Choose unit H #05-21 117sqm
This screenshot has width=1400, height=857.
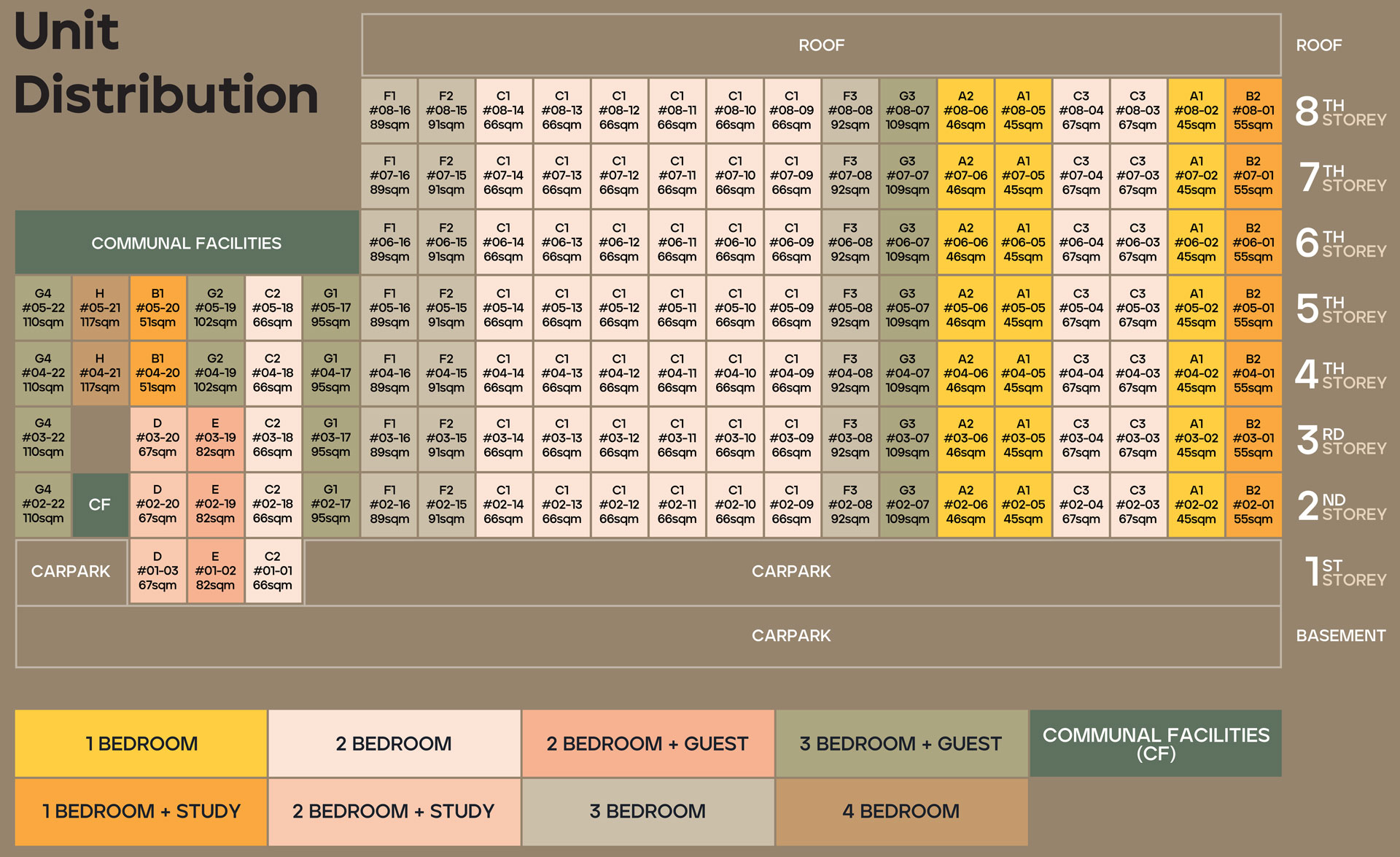tap(100, 308)
